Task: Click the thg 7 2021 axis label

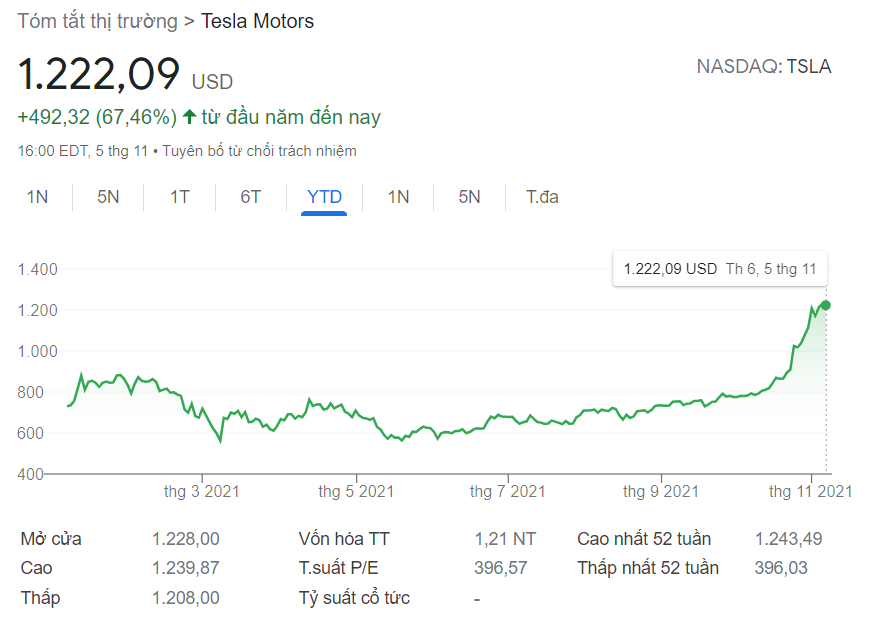Action: tap(507, 491)
